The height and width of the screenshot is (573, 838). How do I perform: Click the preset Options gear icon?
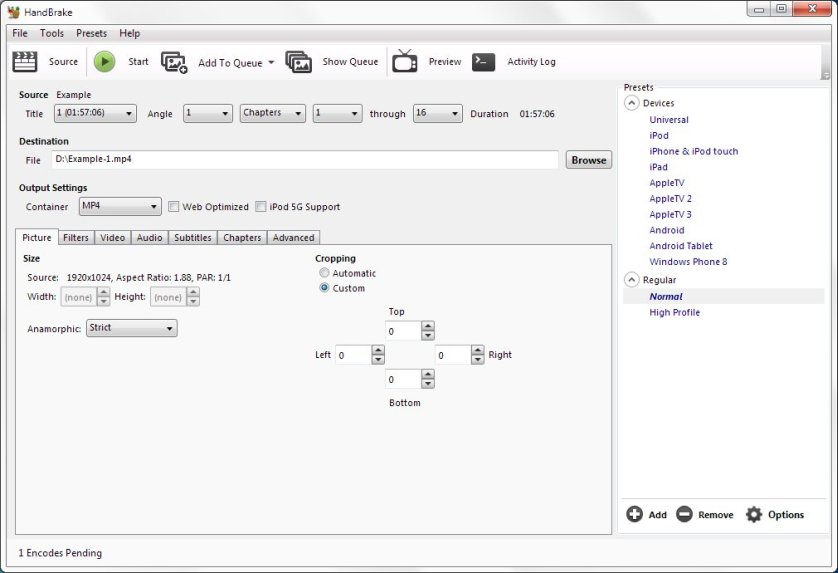[754, 514]
